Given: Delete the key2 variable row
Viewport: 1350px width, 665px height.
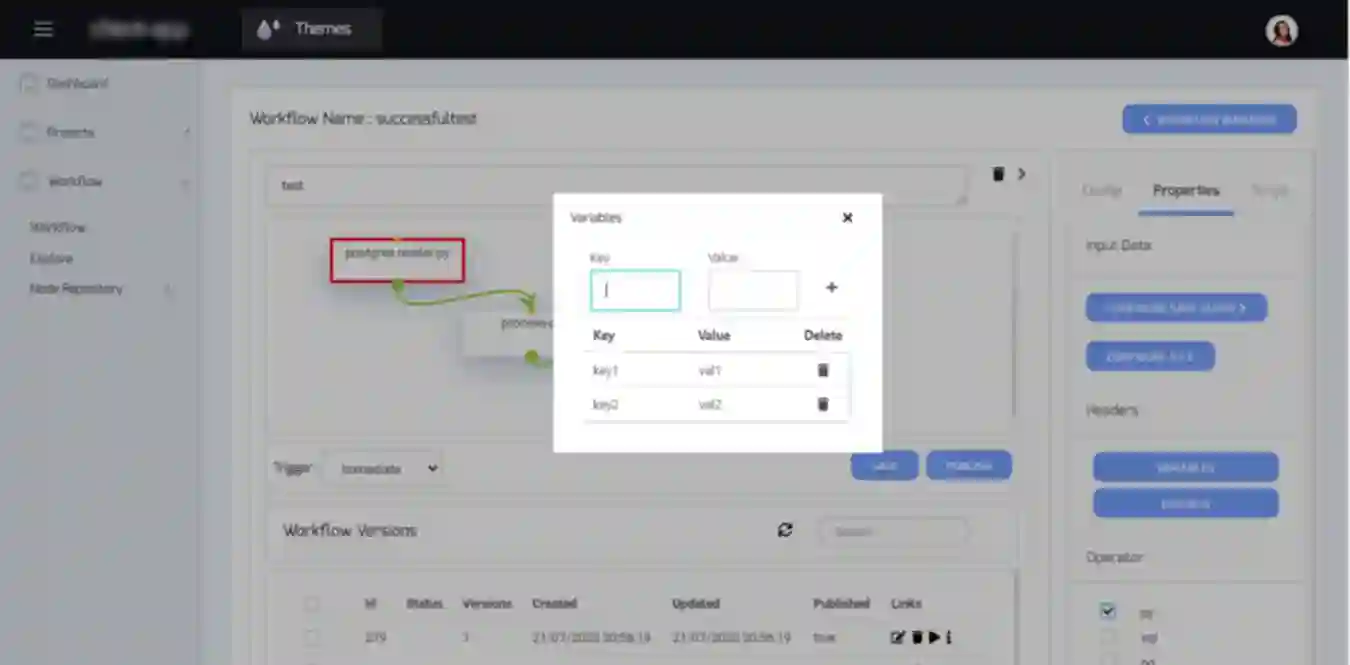Looking at the screenshot, I should 823,404.
